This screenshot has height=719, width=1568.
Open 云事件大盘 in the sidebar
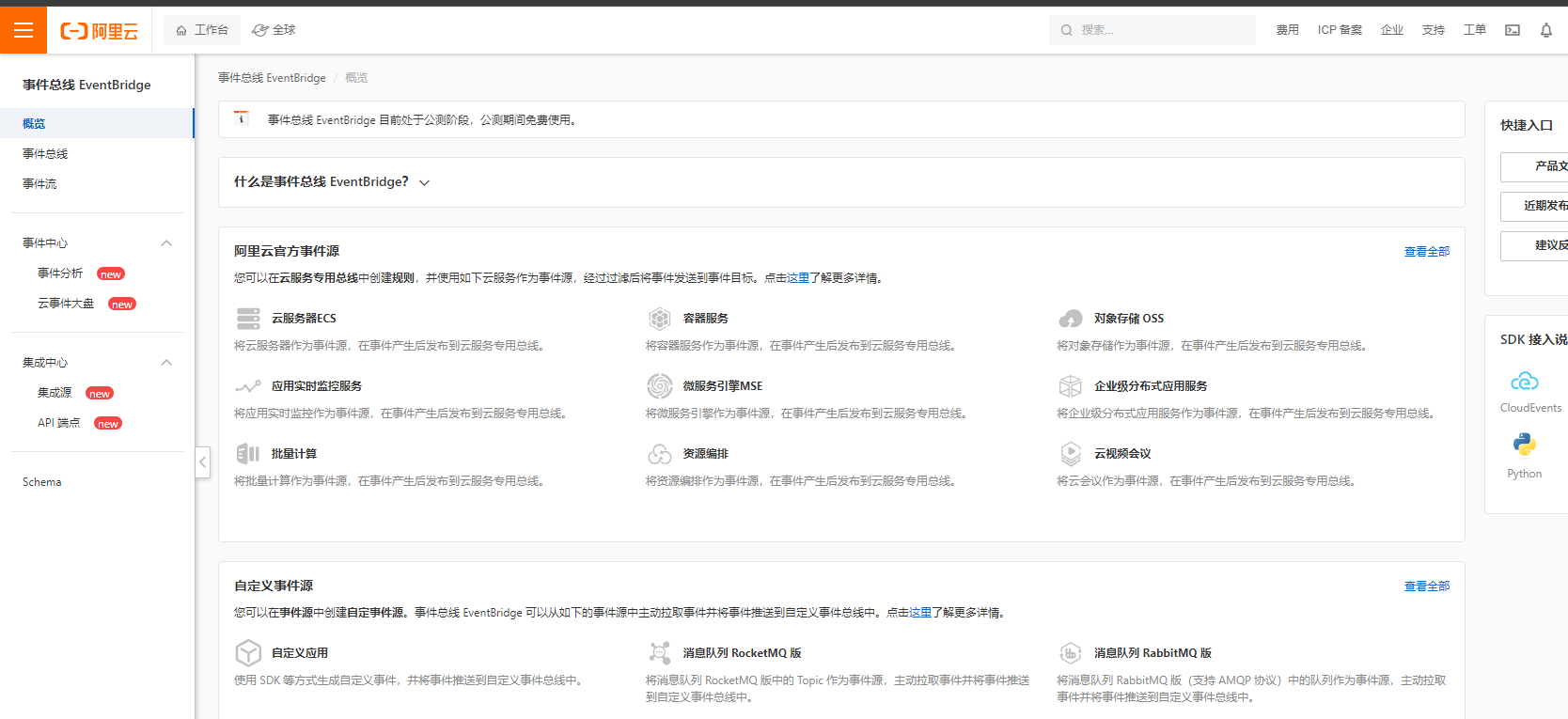(66, 304)
